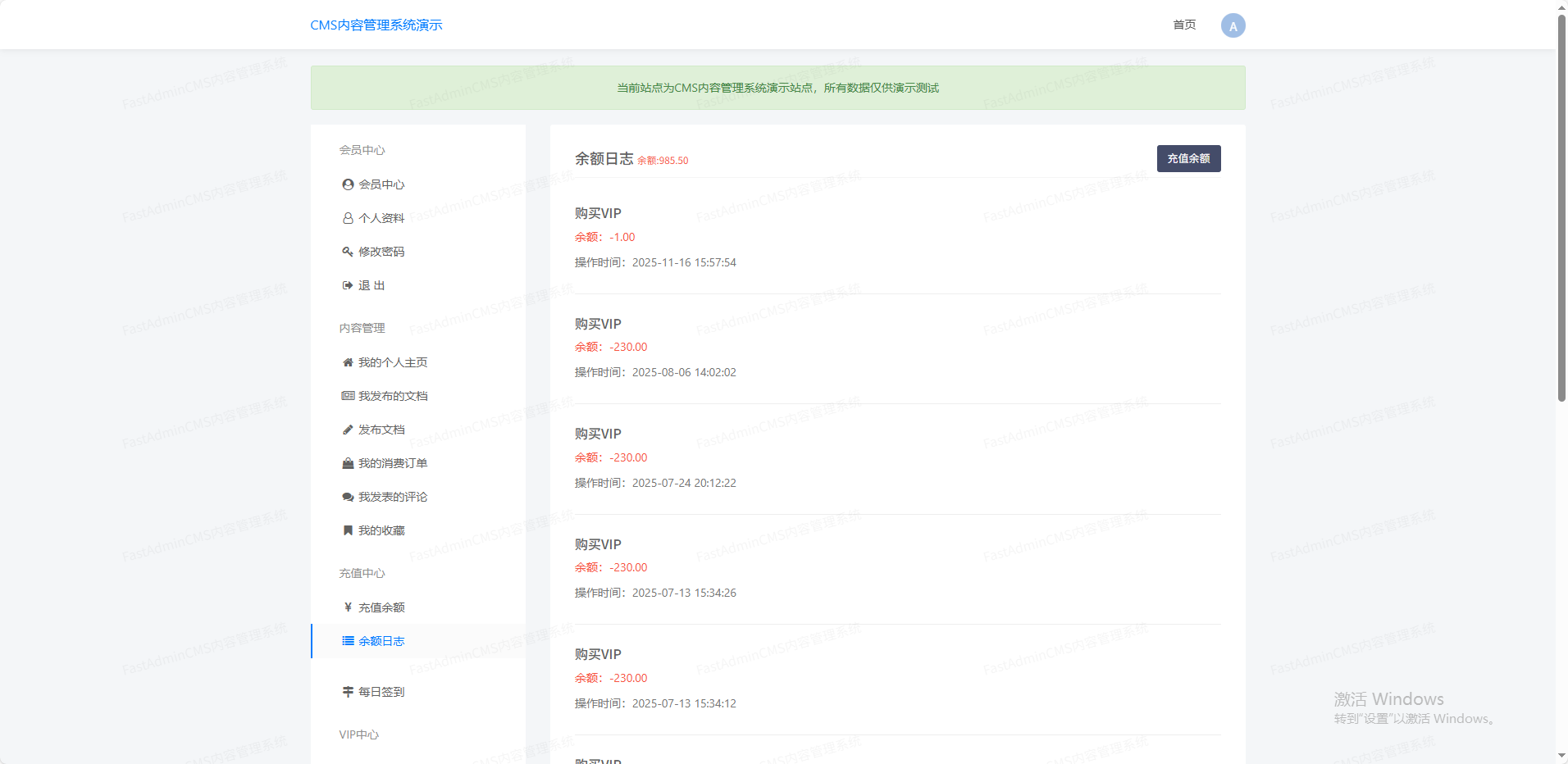1568x764 pixels.
Task: Open the CMS内容管理系统演示 site title link
Action: coord(376,25)
